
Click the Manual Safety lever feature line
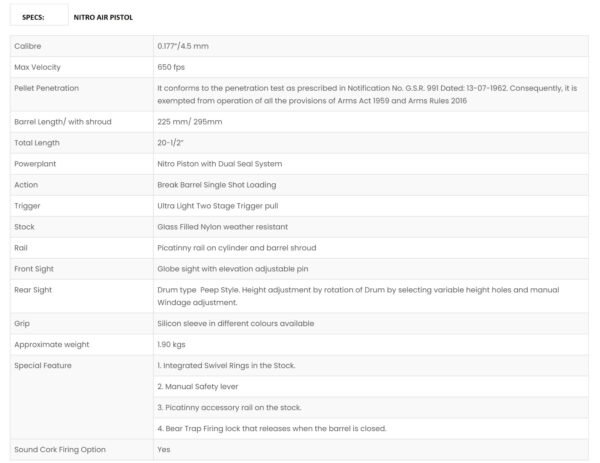tap(198, 386)
